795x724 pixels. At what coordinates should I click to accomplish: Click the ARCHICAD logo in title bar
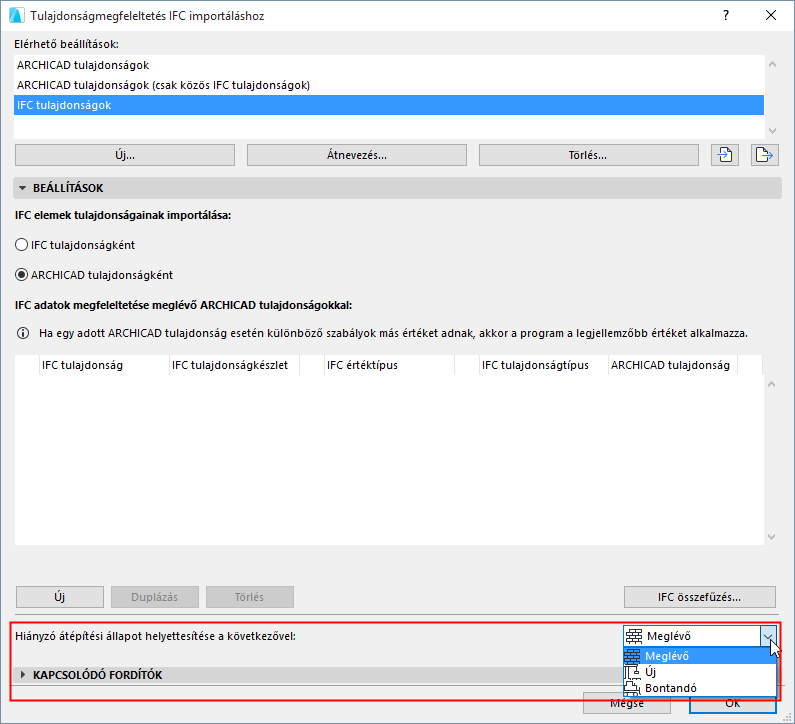pos(16,15)
